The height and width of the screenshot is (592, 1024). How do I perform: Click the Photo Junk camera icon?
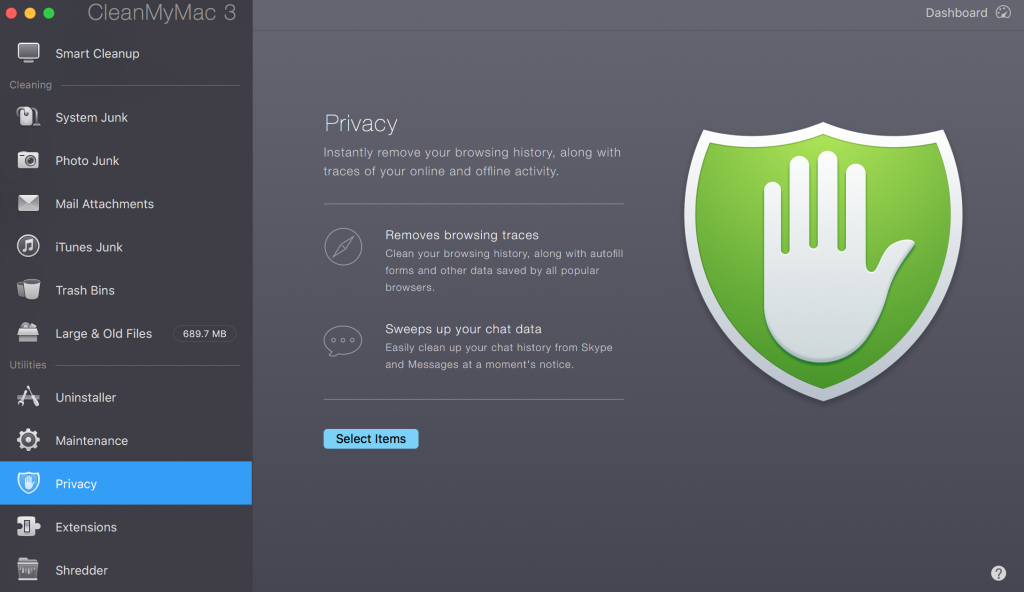coord(28,160)
